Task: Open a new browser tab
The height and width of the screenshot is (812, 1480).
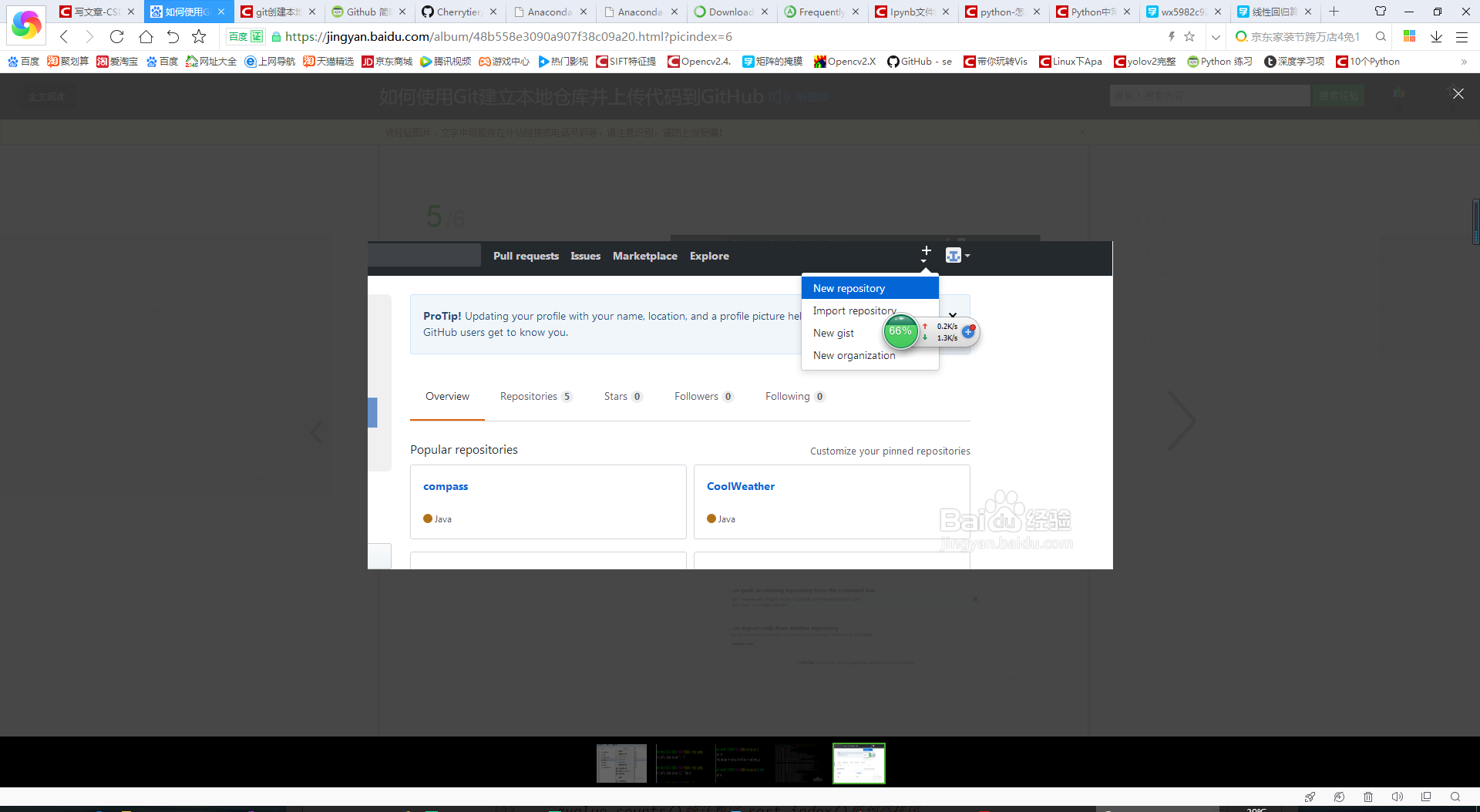Action: tap(1334, 12)
